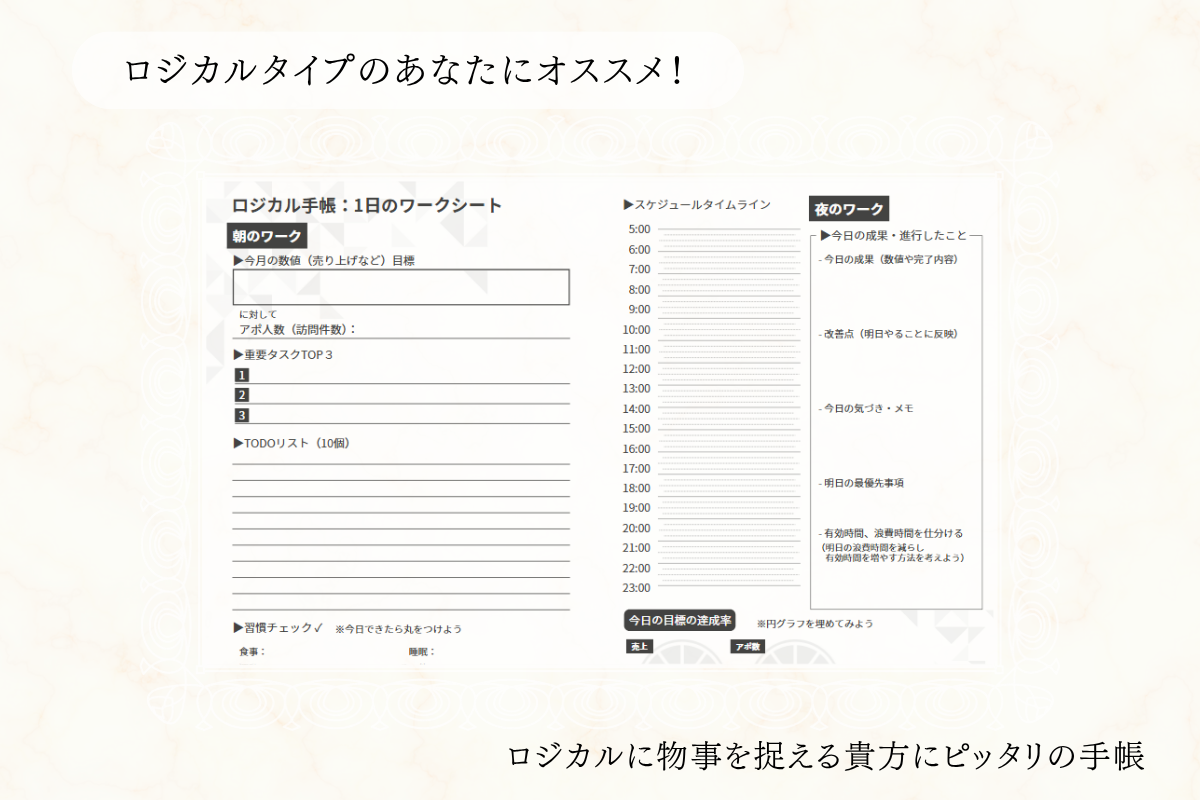The width and height of the screenshot is (1200, 800).
Task: Click the 5:00 slot in the schedule timeline
Action: [x=729, y=230]
